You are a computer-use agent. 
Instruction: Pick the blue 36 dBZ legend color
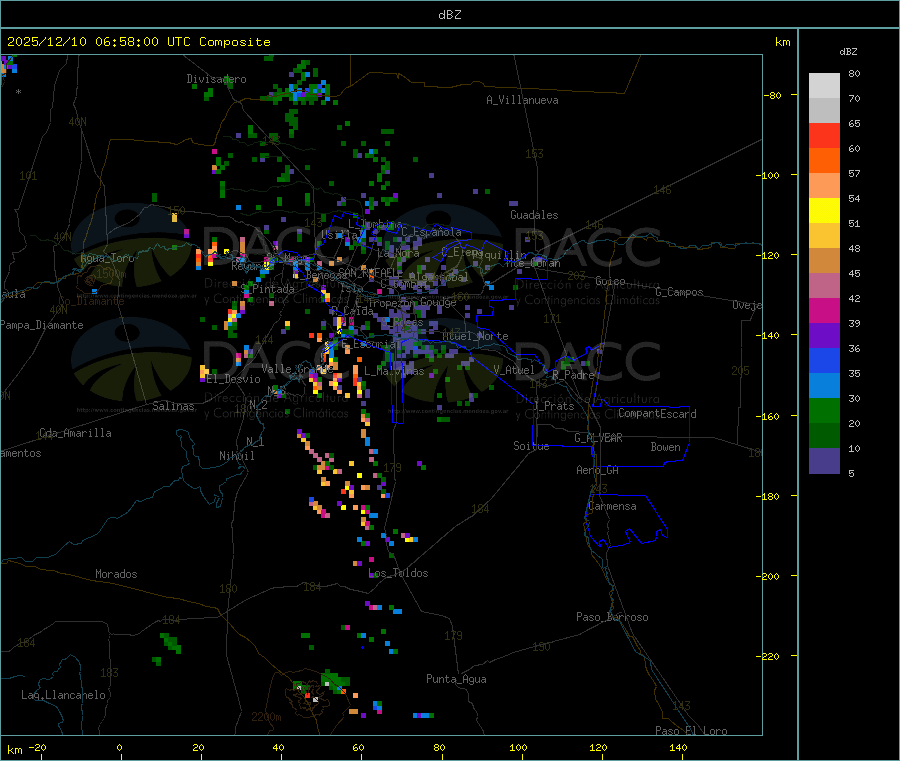click(x=824, y=360)
